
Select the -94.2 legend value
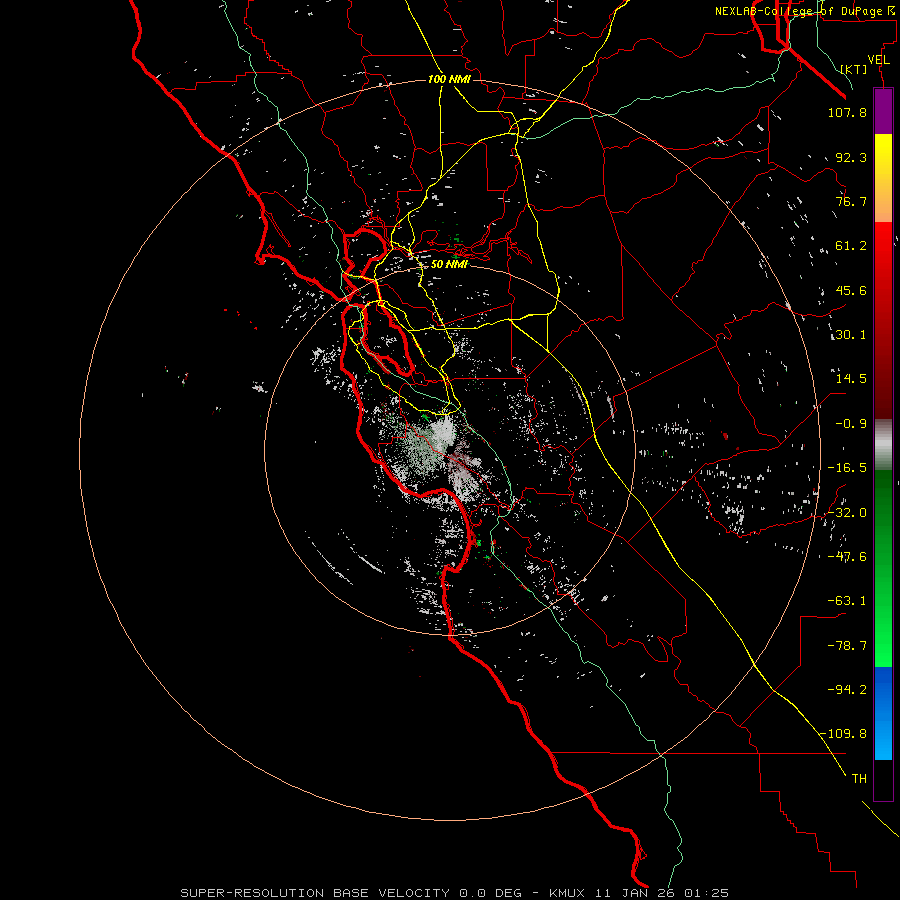pos(847,690)
